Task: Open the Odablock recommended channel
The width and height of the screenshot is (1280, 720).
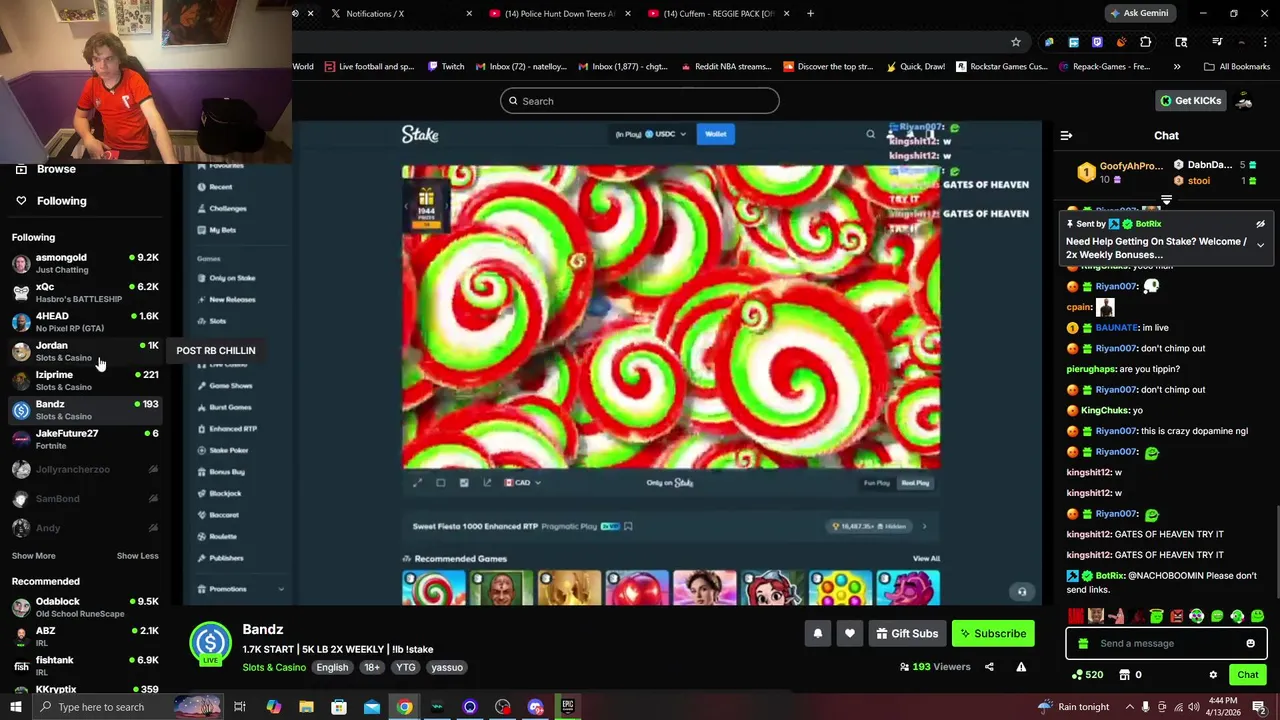Action: click(85, 607)
